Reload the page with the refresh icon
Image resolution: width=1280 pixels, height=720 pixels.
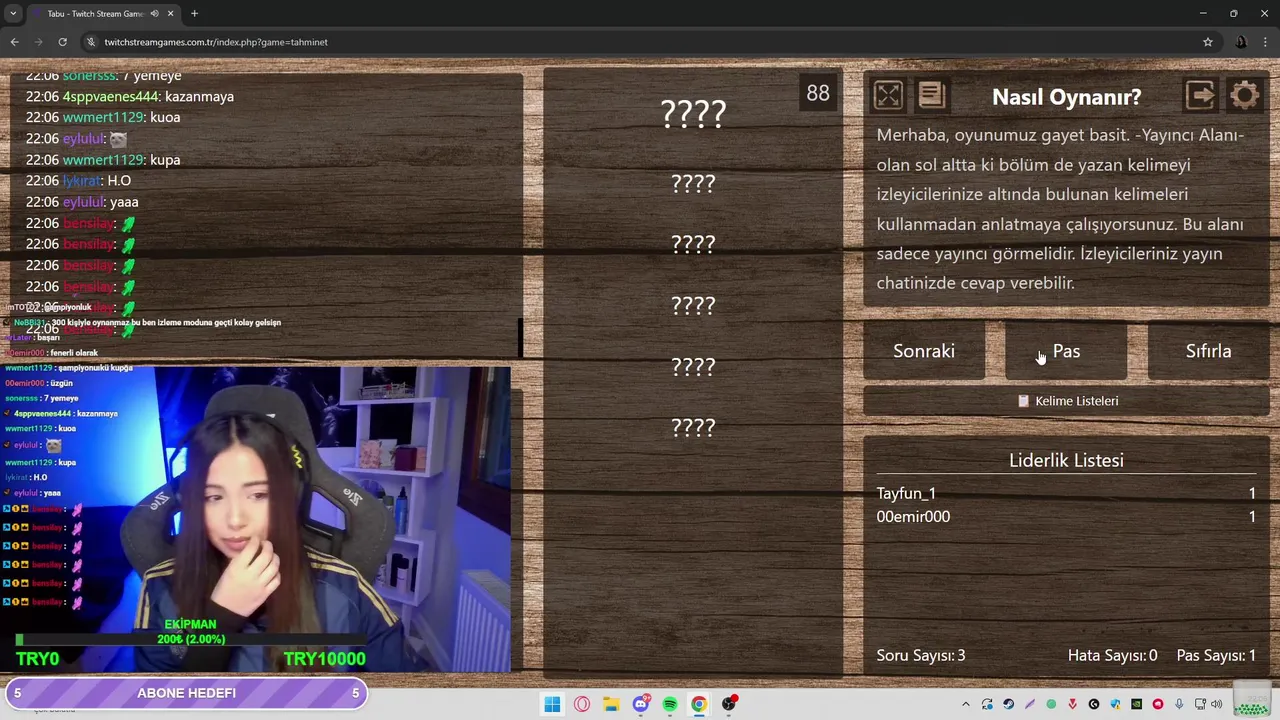62,42
